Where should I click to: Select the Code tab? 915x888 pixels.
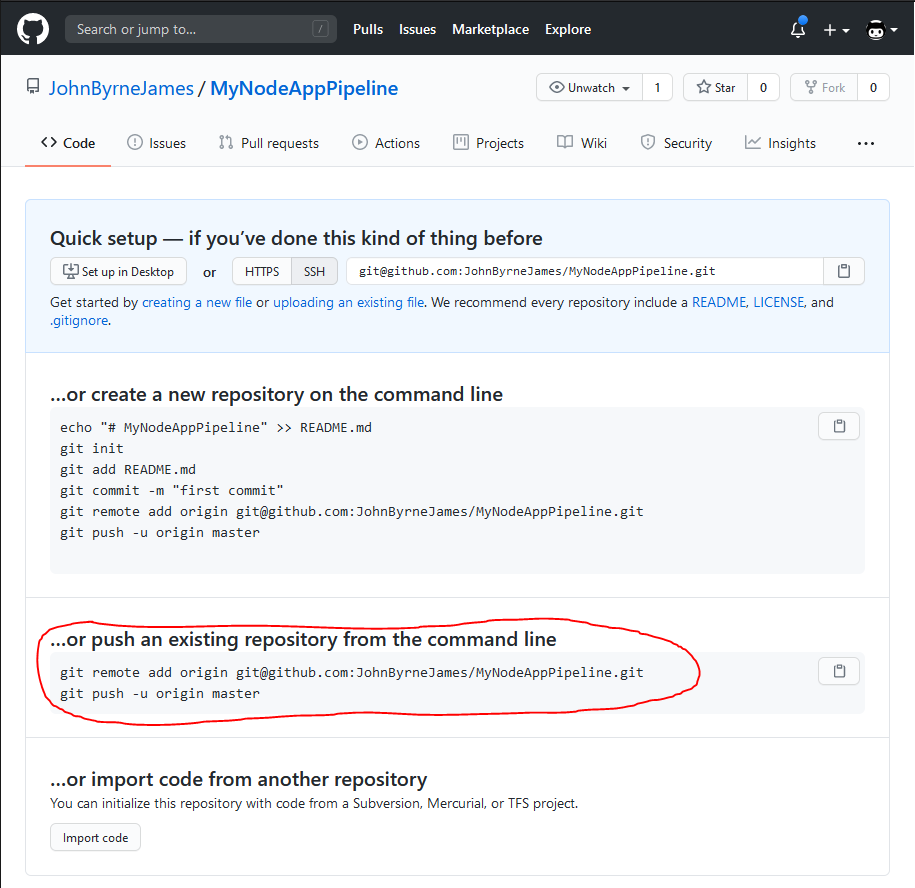click(68, 143)
